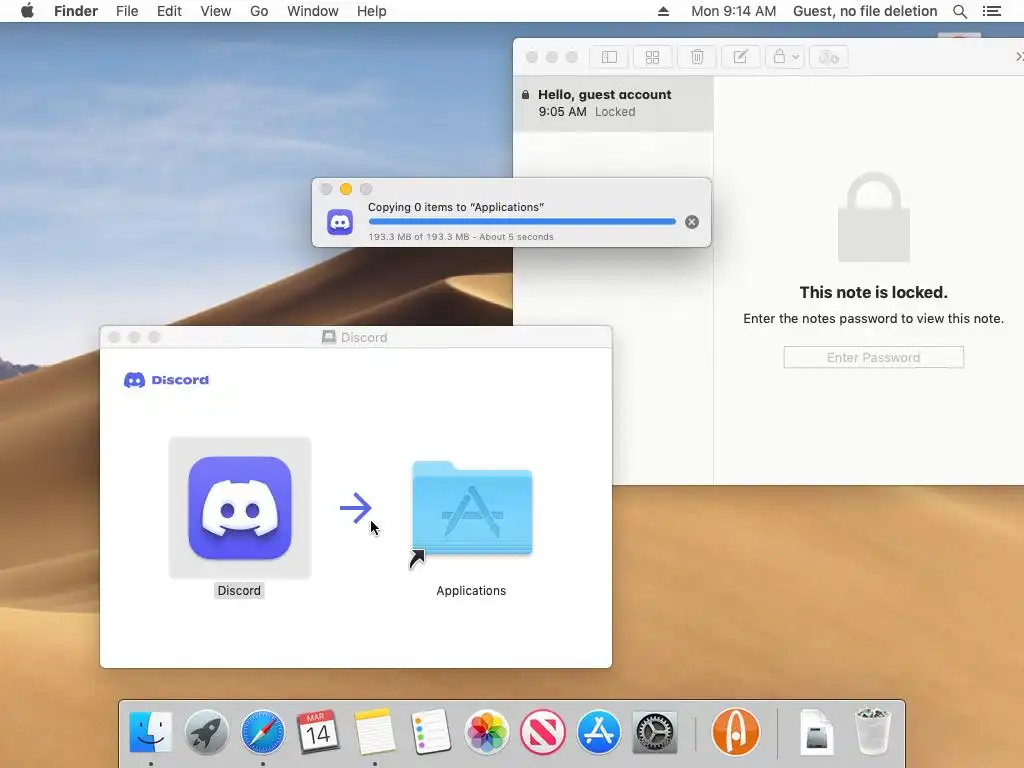1024x768 pixels.
Task: Click the Notes delete trash button
Action: pyautogui.click(x=697, y=57)
